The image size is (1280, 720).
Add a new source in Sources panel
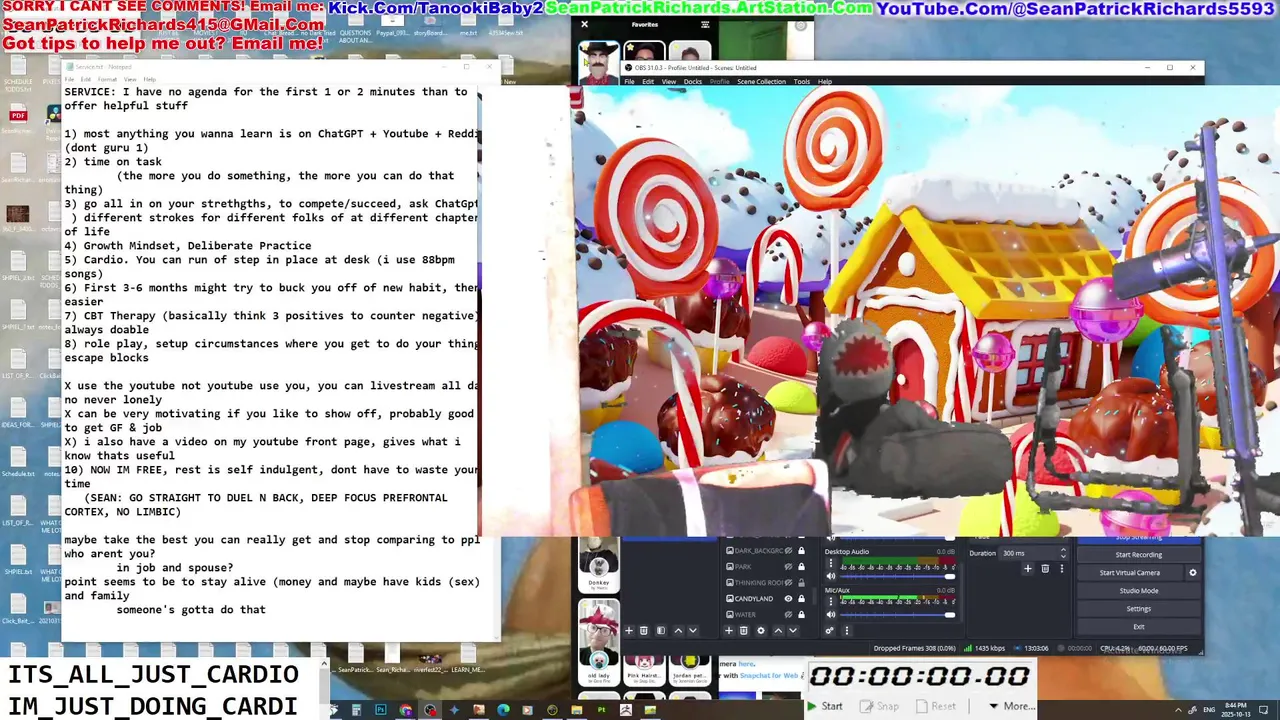[x=729, y=630]
